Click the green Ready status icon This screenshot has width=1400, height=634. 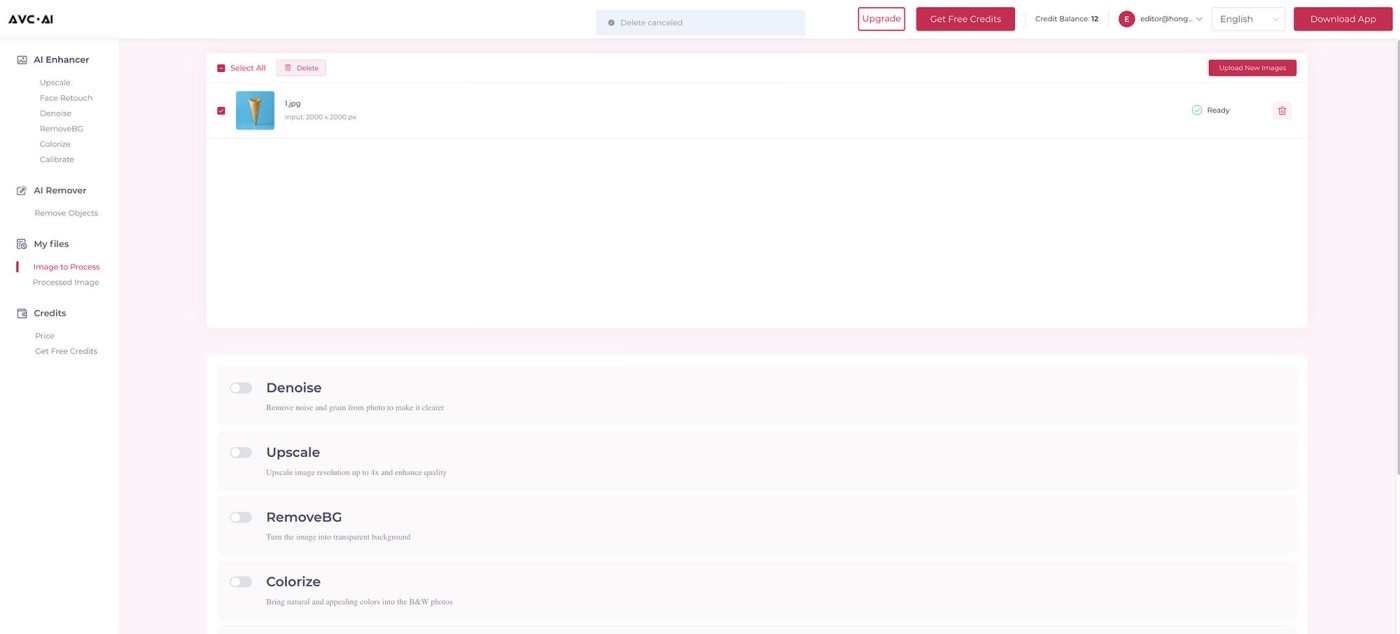1196,110
